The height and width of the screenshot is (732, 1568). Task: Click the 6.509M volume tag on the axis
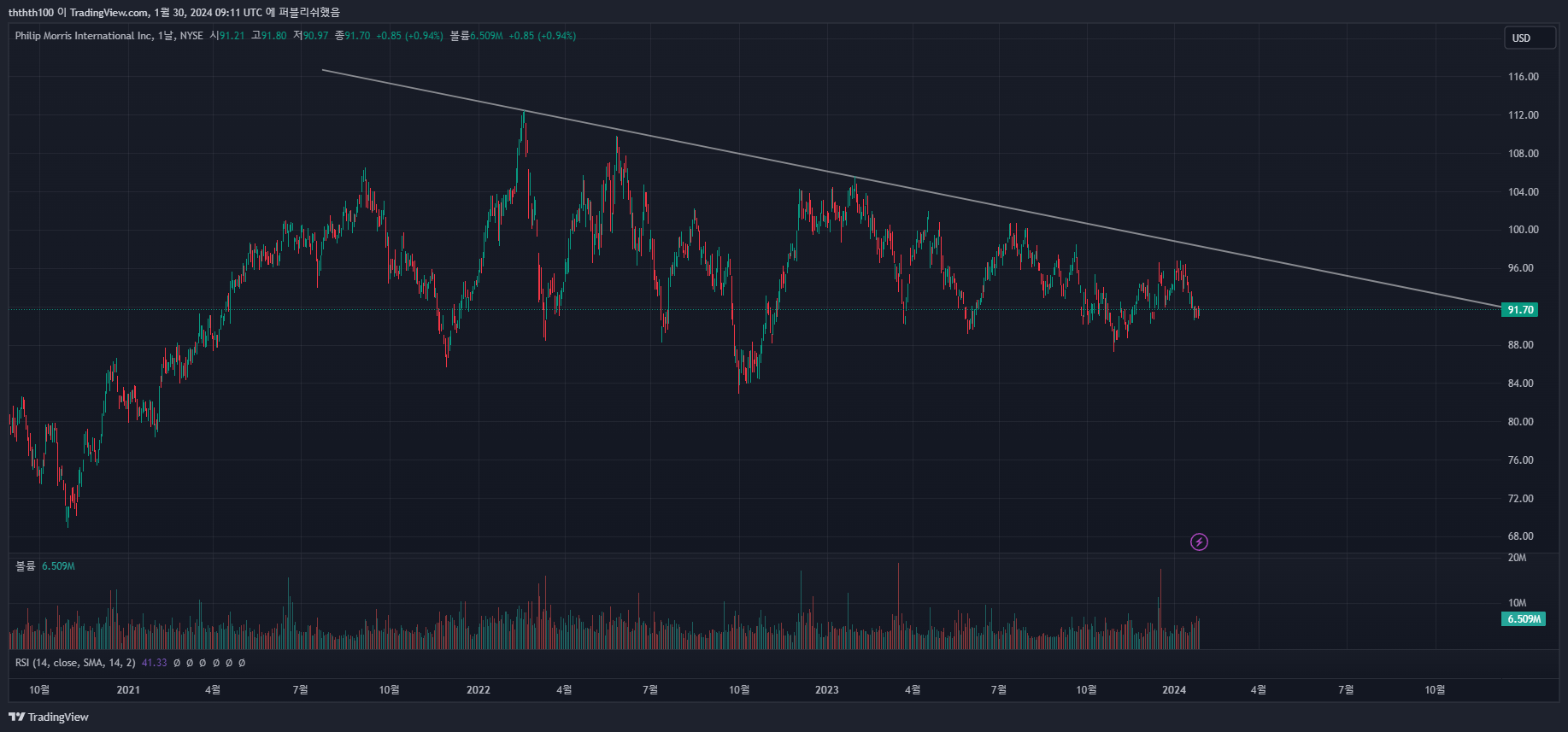1524,619
